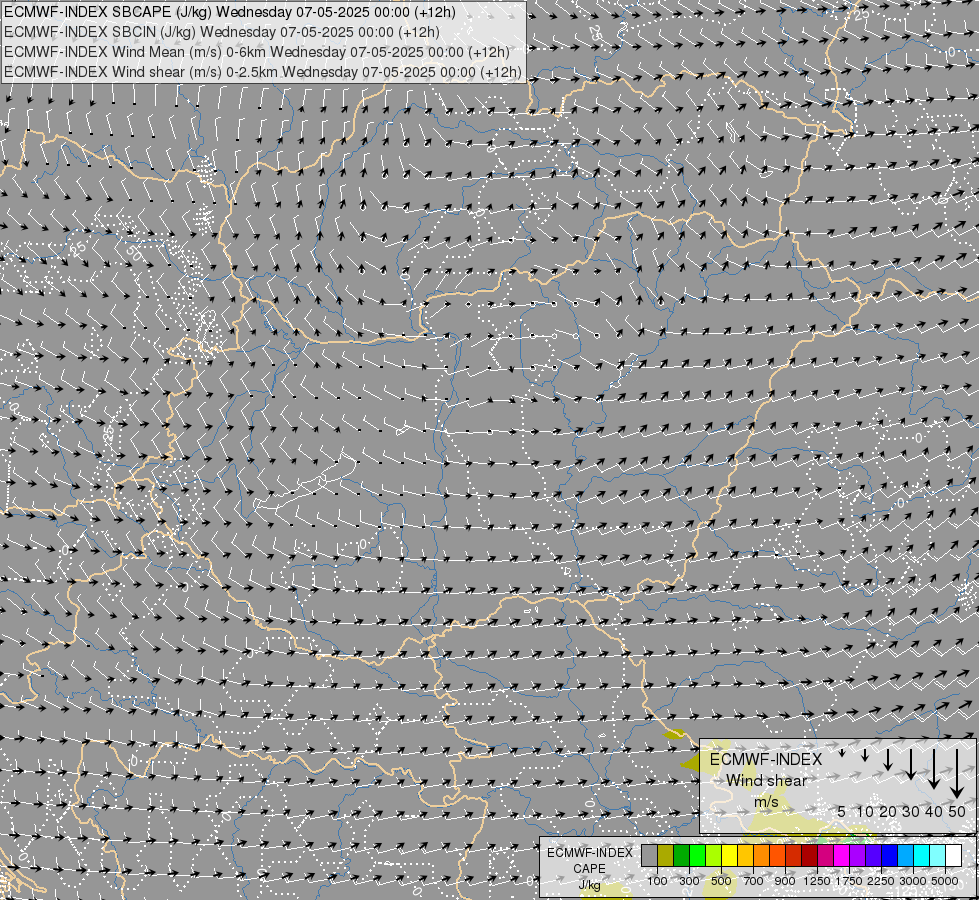
Task: Click the white swatch in CAPE legend
Action: coord(953,855)
